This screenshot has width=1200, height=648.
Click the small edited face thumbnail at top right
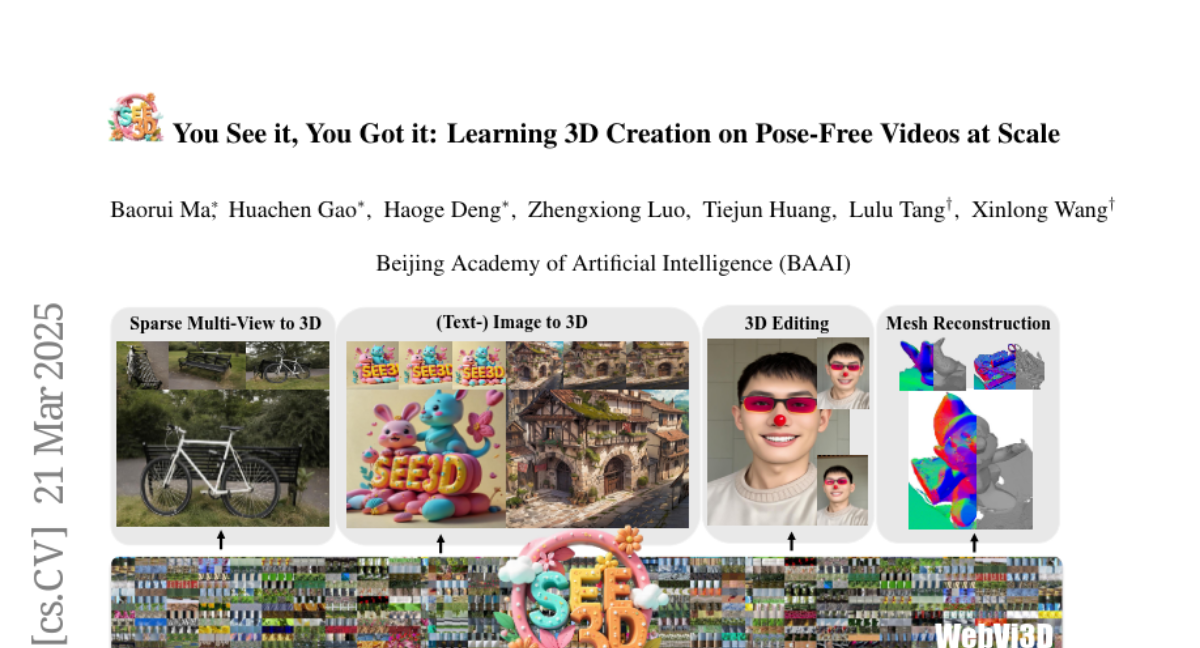tap(843, 373)
